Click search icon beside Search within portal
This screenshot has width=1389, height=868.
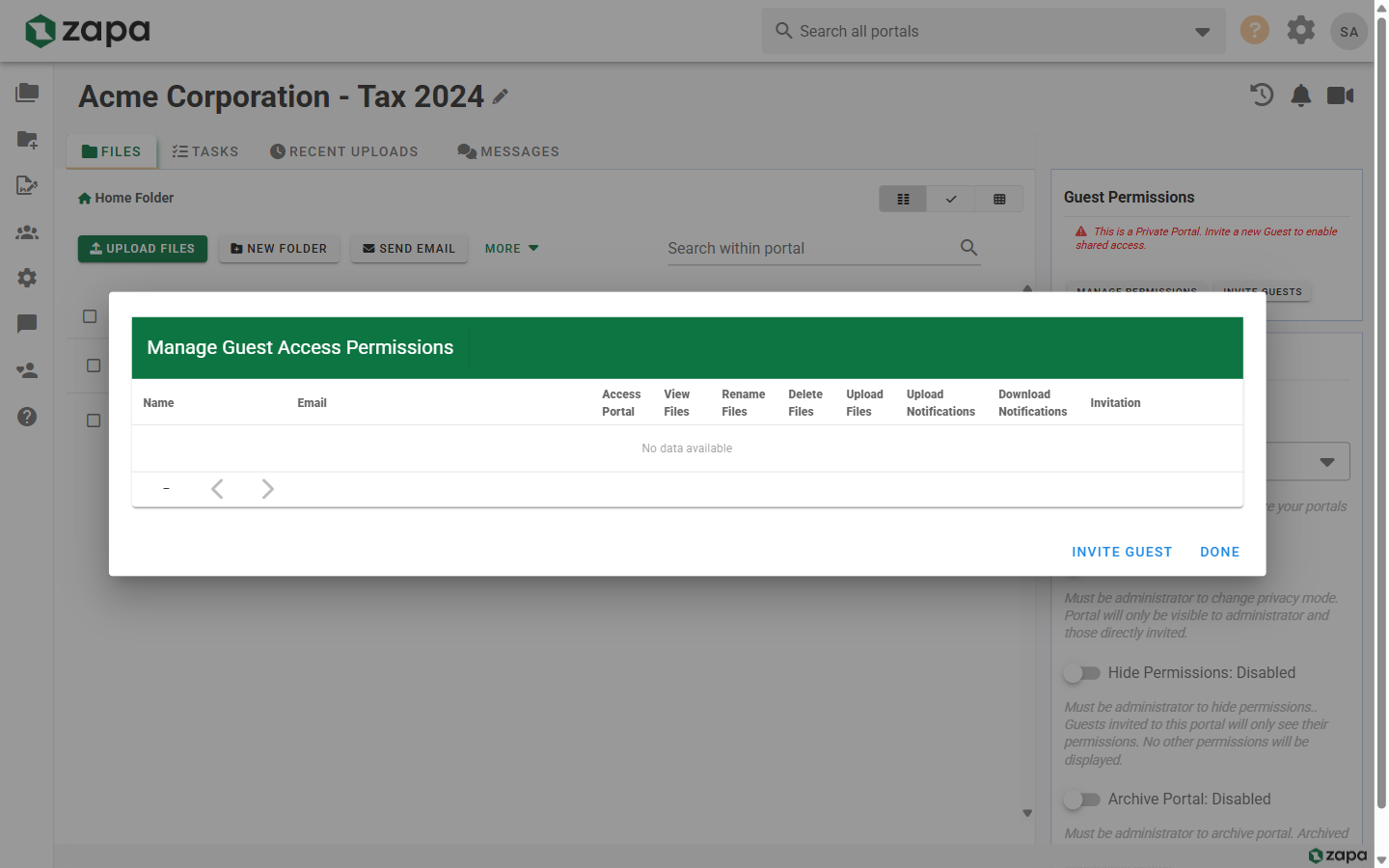pyautogui.click(x=968, y=248)
